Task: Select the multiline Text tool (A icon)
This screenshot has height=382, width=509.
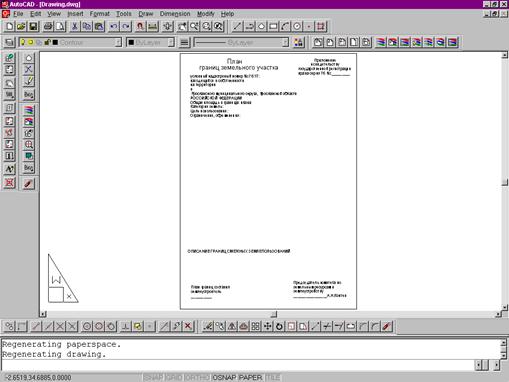Action: pos(9,169)
